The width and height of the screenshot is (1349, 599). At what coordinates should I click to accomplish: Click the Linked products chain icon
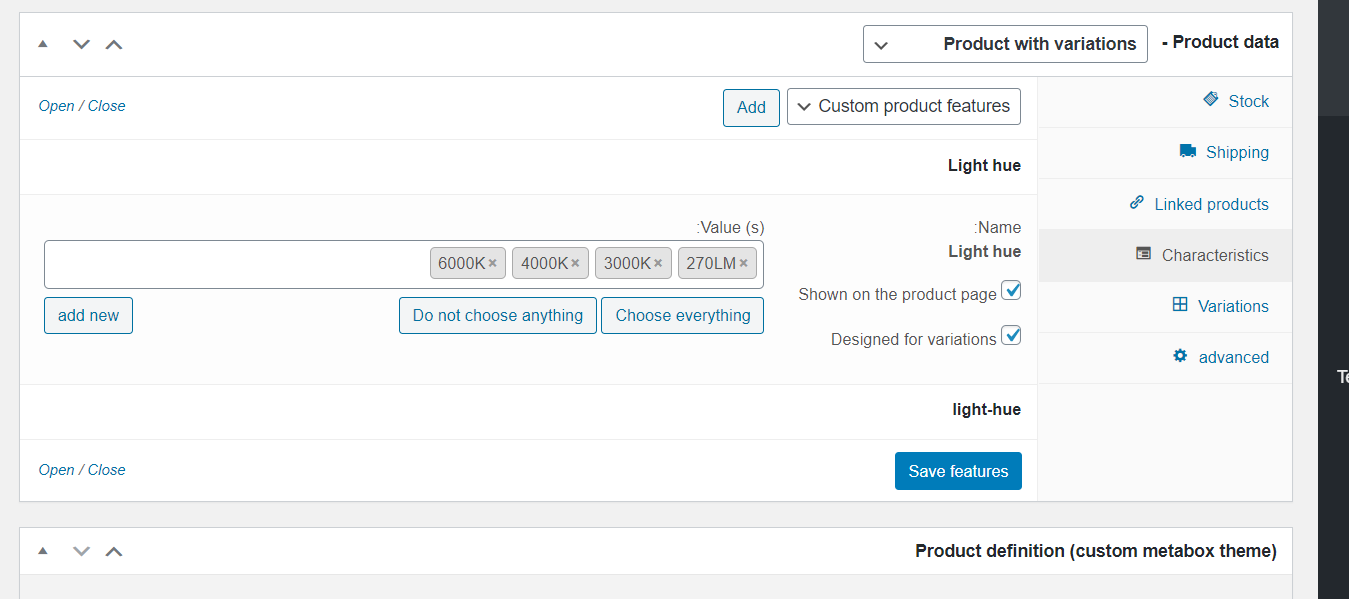click(x=1136, y=202)
